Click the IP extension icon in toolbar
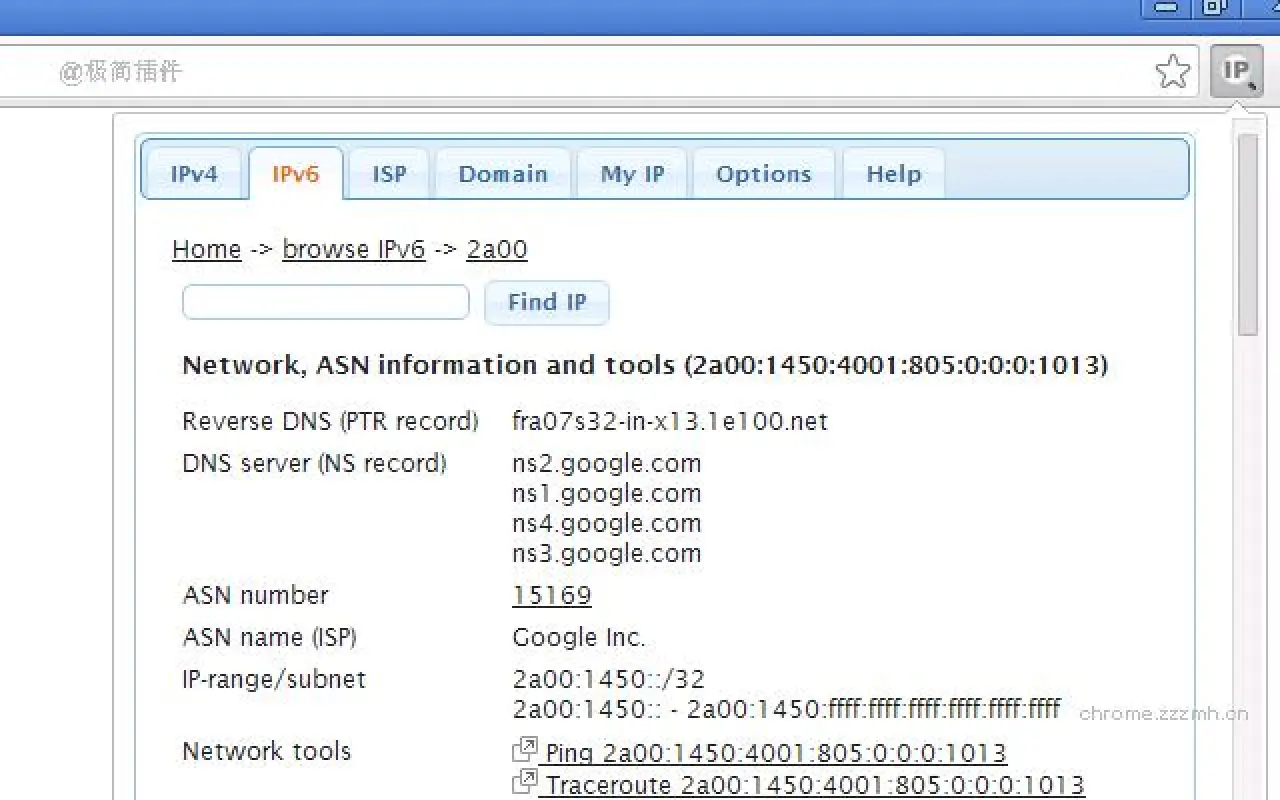1280x800 pixels. [1236, 71]
